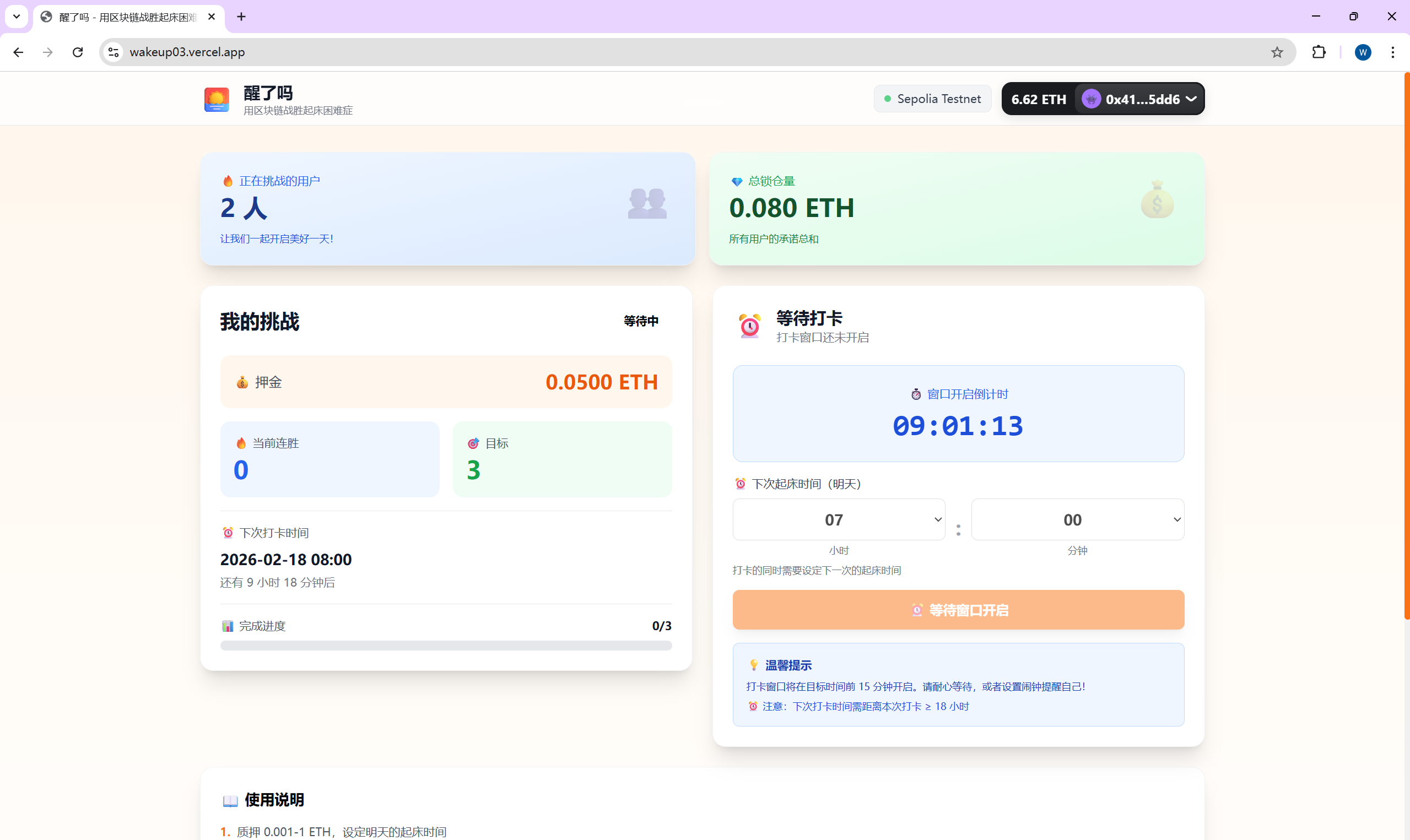The height and width of the screenshot is (840, 1410).
Task: Click the address bar URL field
Action: point(696,52)
